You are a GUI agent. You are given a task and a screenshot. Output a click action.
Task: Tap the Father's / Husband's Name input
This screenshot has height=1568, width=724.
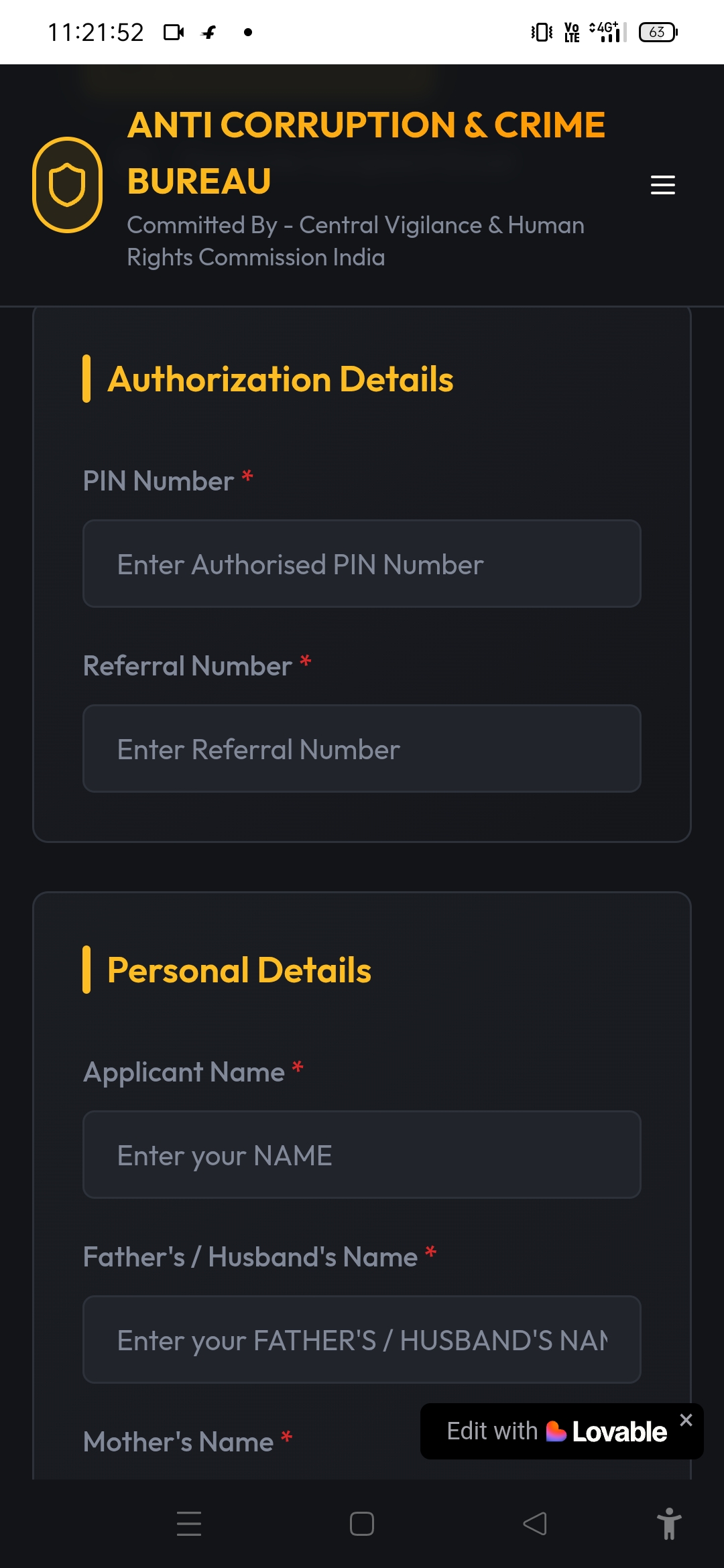pyautogui.click(x=362, y=1340)
